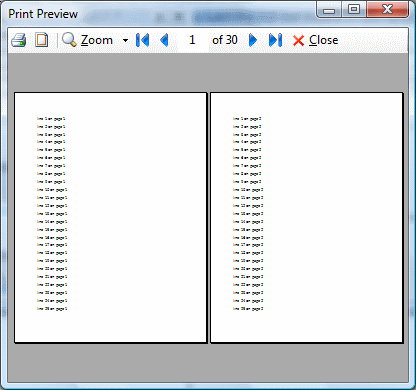The height and width of the screenshot is (390, 416).
Task: Advance to the next page
Action: pos(253,40)
